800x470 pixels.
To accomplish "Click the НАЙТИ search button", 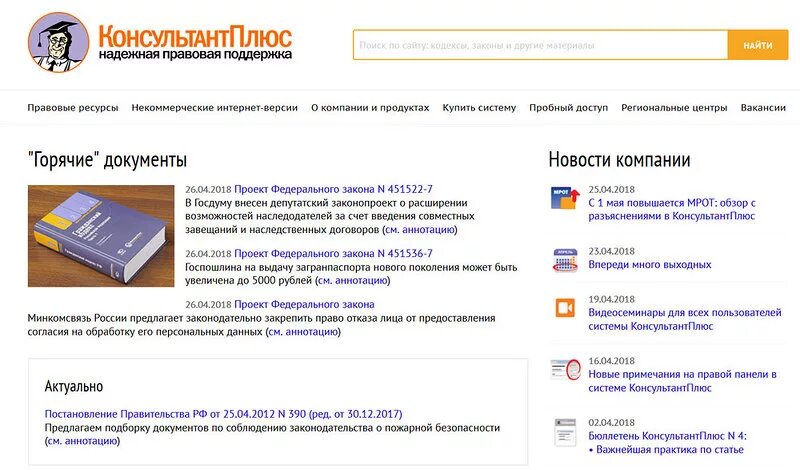I will (x=758, y=45).
